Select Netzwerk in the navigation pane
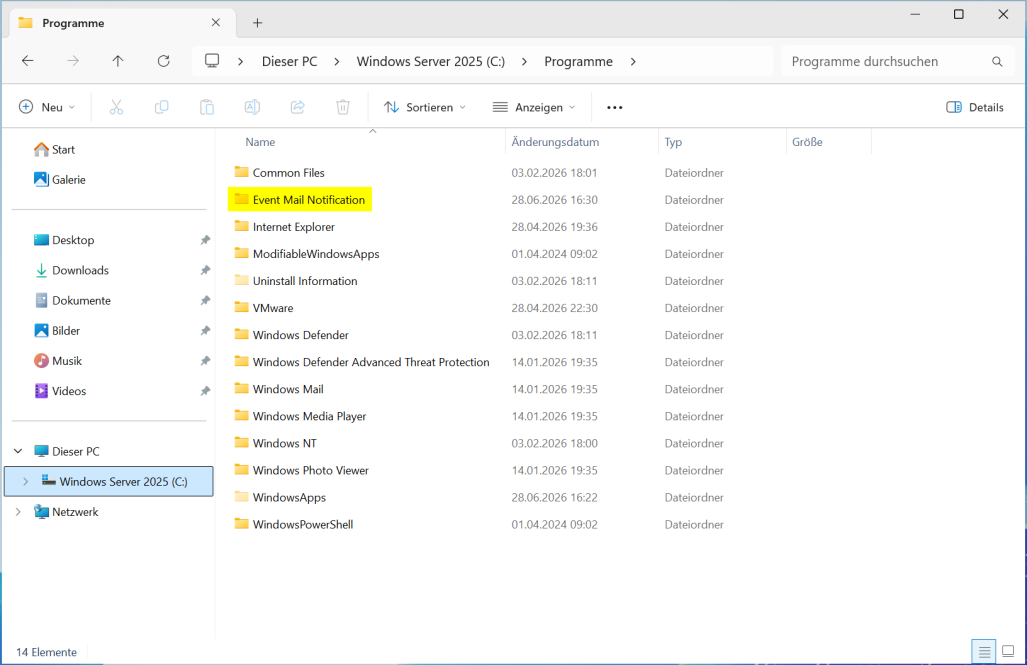Image resolution: width=1027 pixels, height=665 pixels. tap(66, 512)
